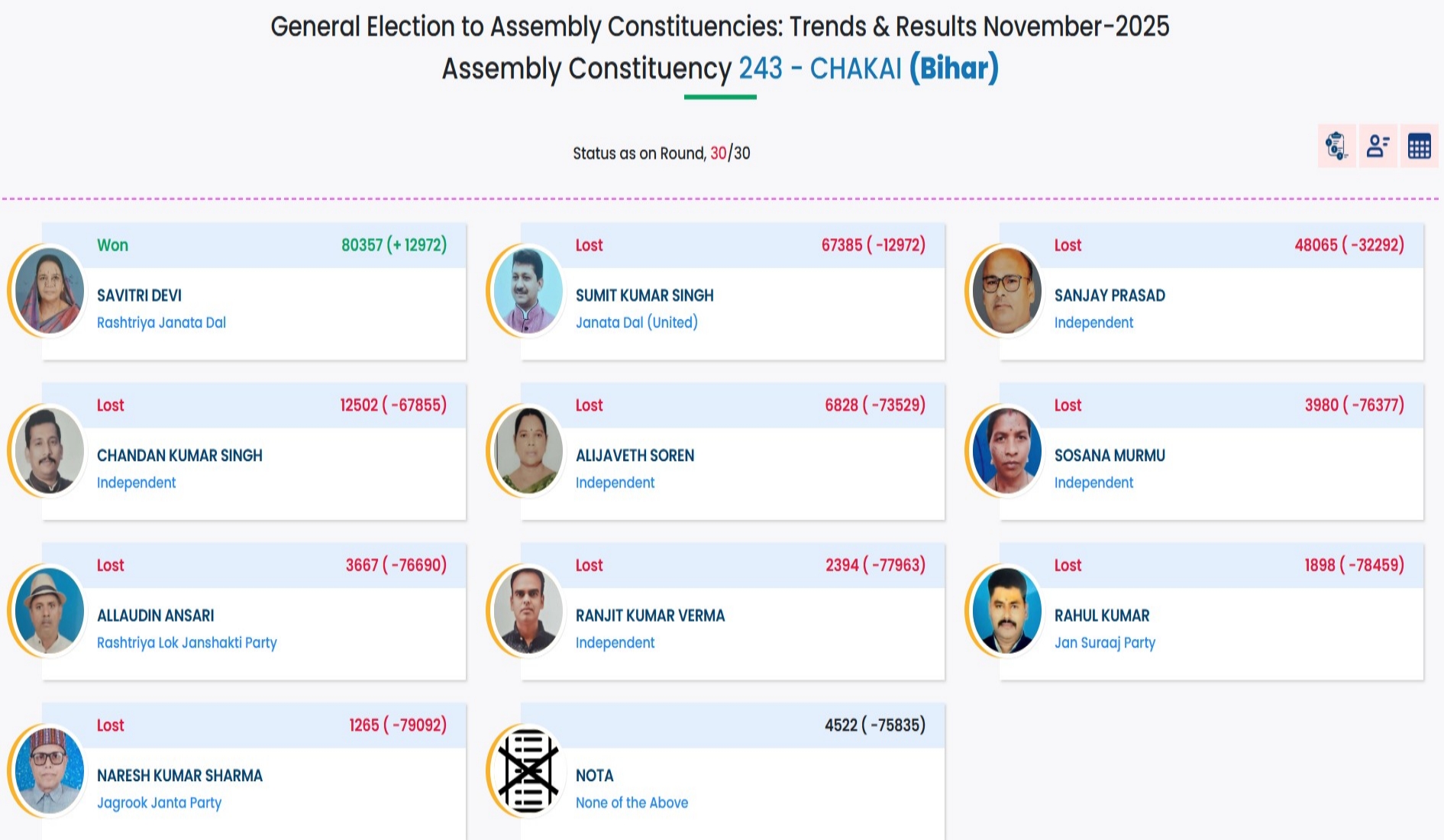Click Rahul Kumar's candidate photo
Viewport: 1444px width, 840px height.
click(1006, 611)
